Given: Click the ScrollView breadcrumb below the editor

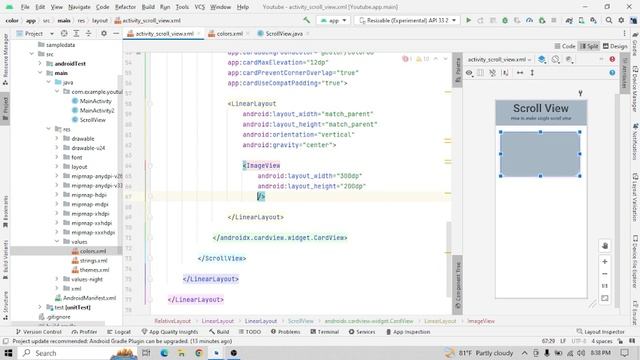Looking at the screenshot, I should pos(300,321).
